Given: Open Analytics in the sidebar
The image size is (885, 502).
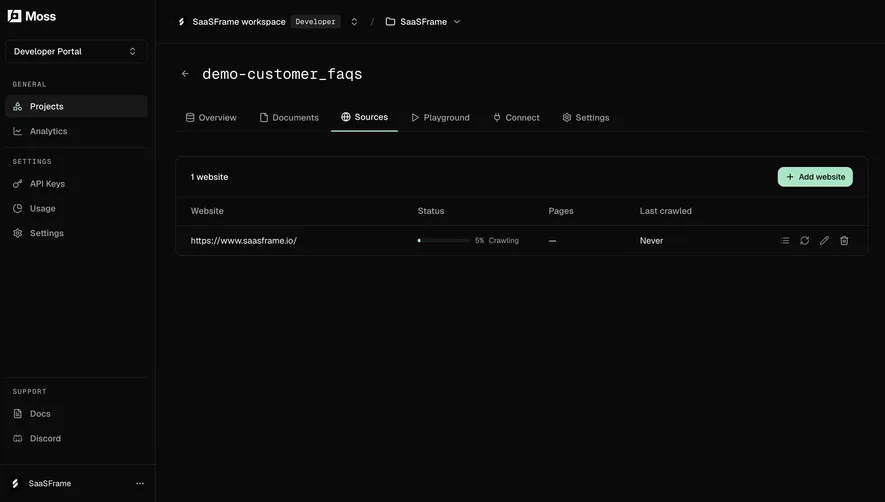Looking at the screenshot, I should click(x=76, y=131).
